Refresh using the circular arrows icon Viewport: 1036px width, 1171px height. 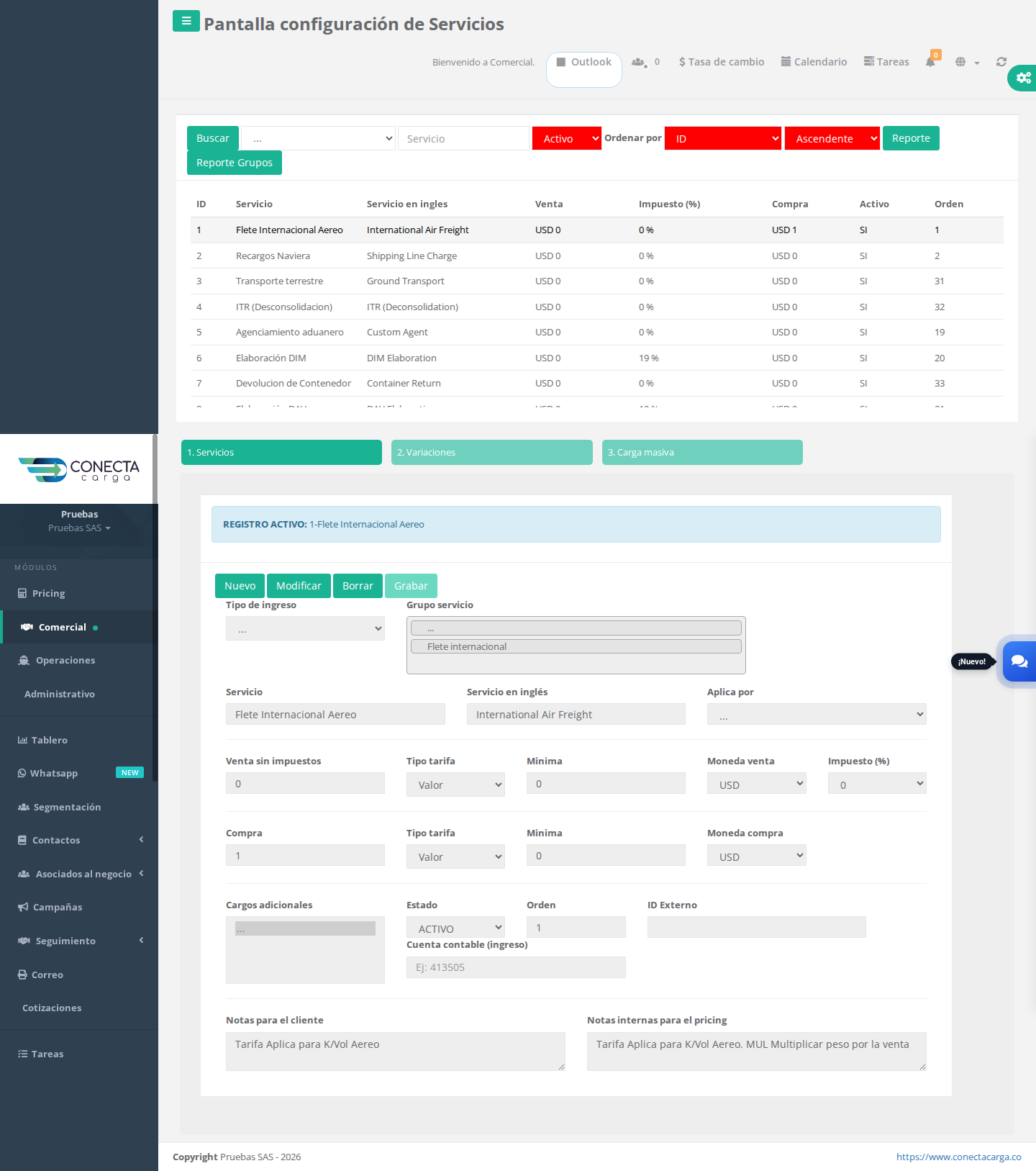click(x=1001, y=62)
